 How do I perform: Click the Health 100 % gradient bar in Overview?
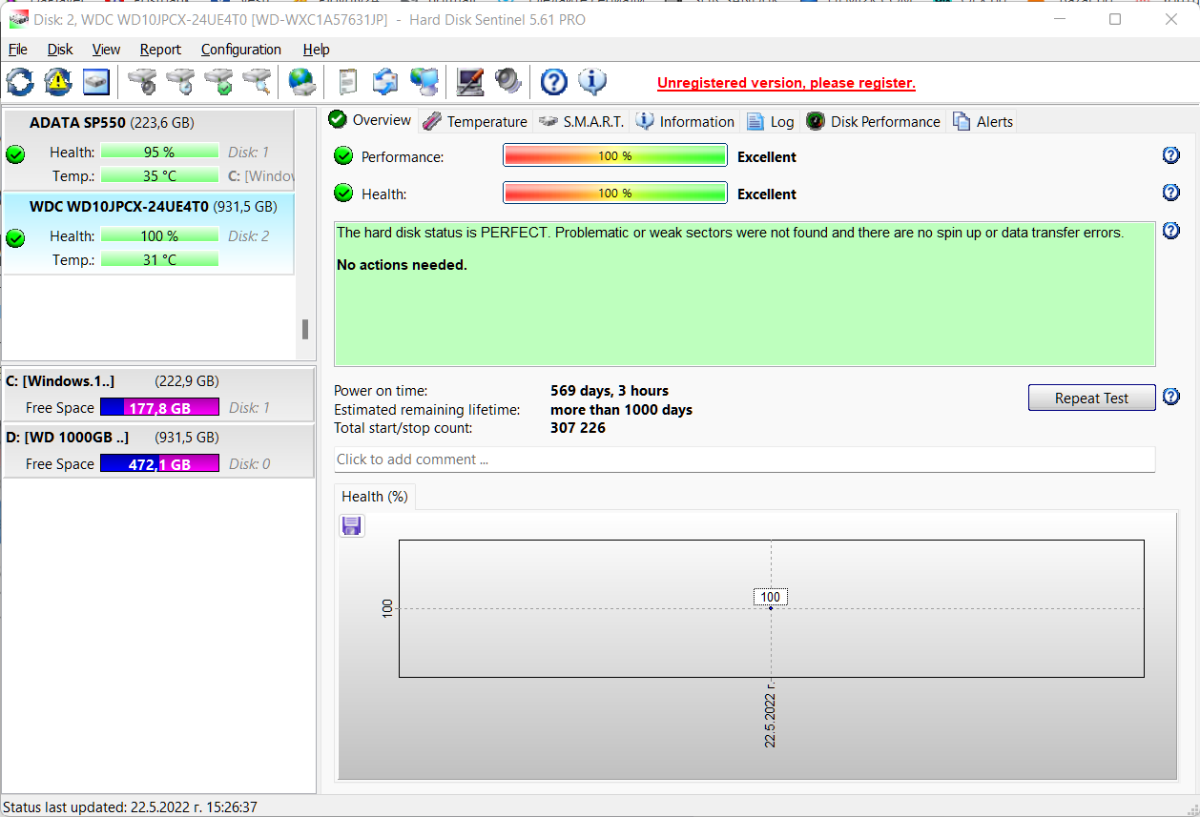pos(615,193)
